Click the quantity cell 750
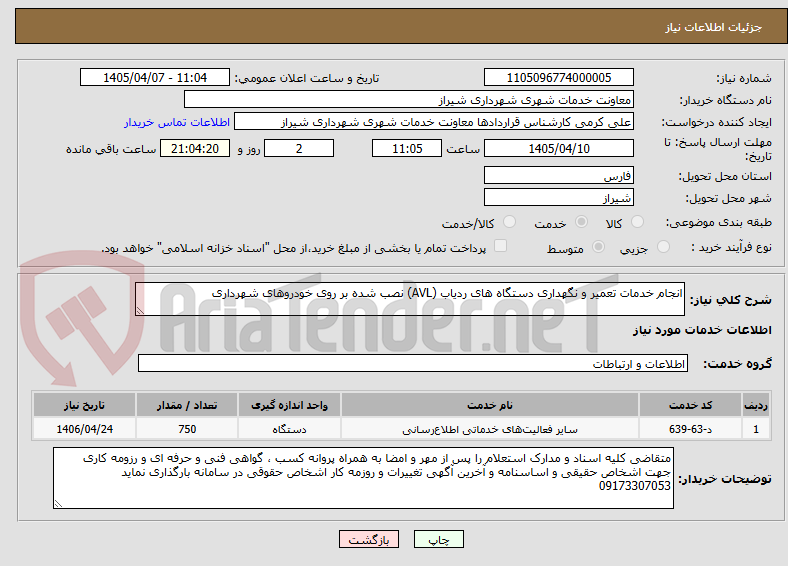 tap(187, 429)
